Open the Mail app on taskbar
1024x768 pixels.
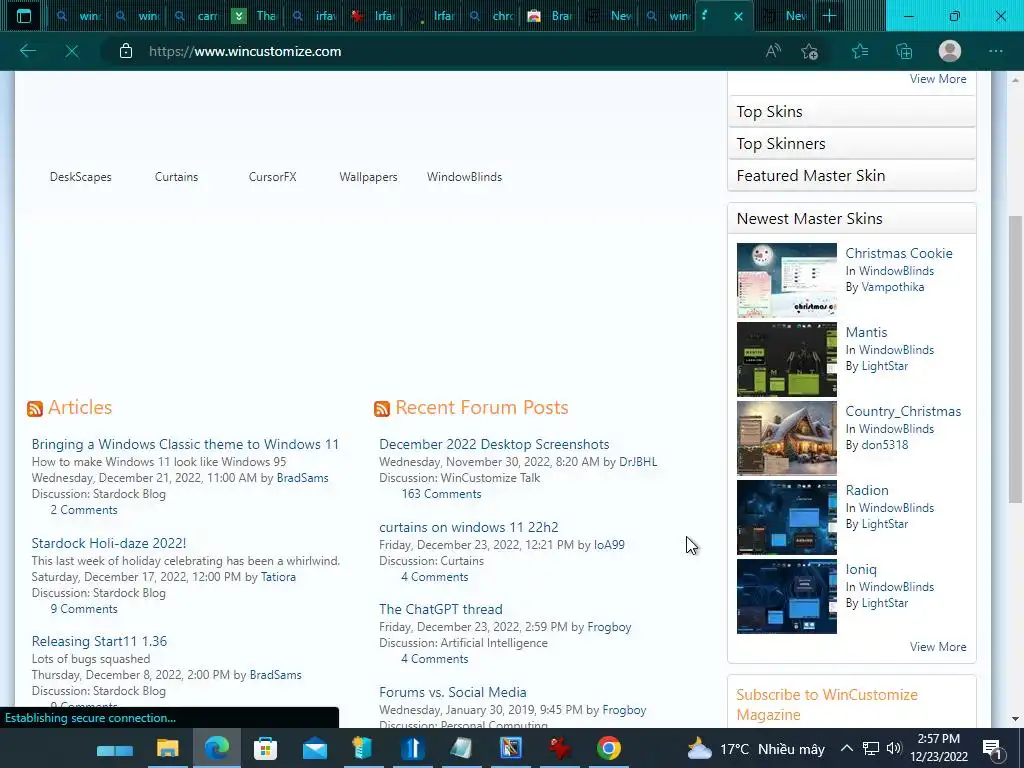pos(315,748)
